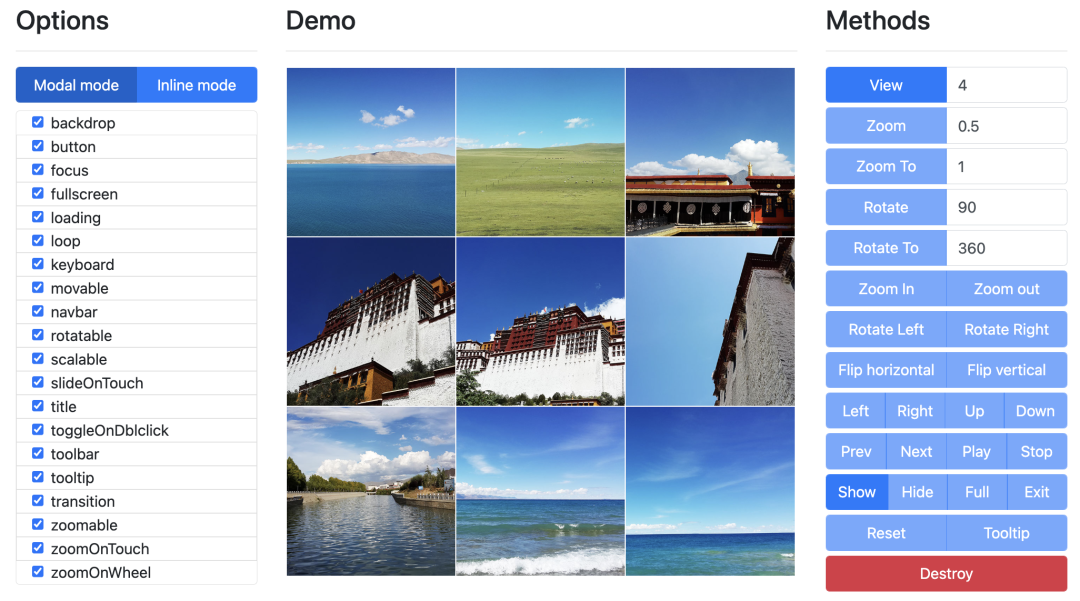This screenshot has height=601, width=1080.
Task: Toggle toggleOnDblclick checkbox
Action: [x=38, y=430]
